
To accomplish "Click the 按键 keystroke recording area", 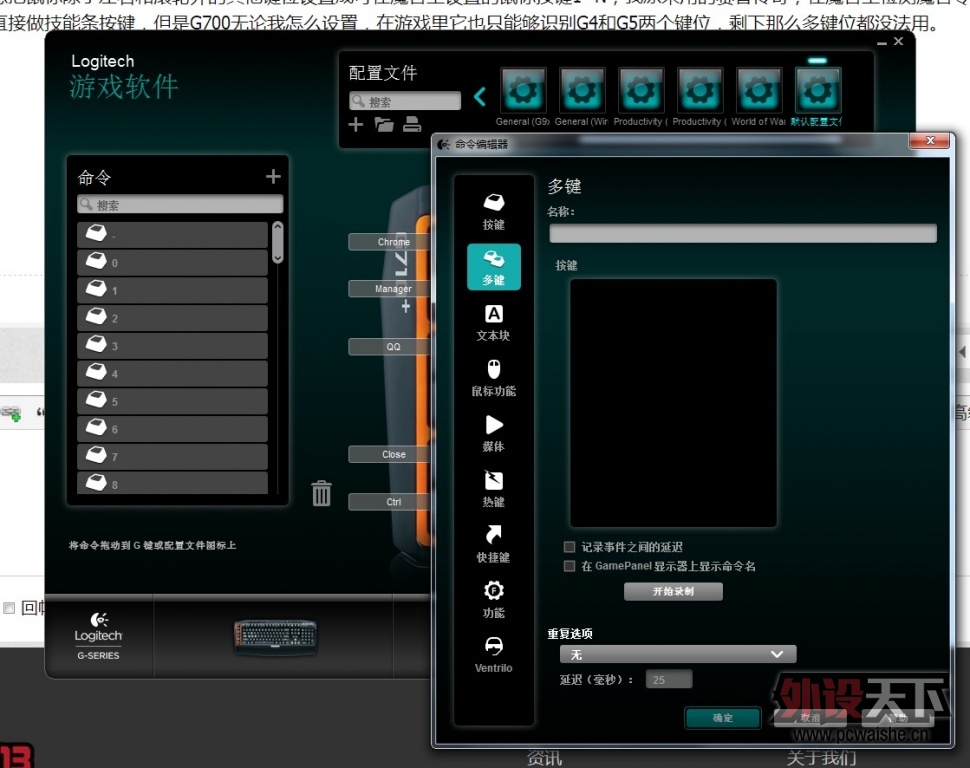I will coord(673,403).
